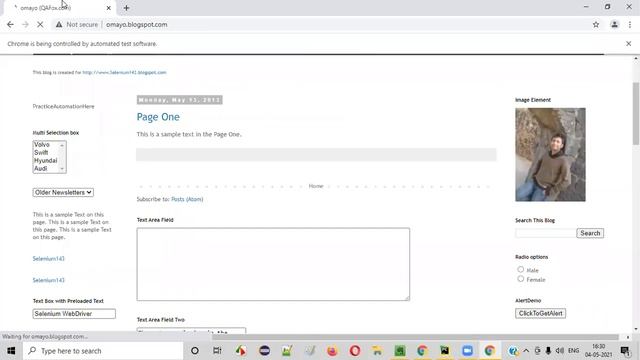640x360 pixels.
Task: Select Swift in the multi selection box
Action: click(x=41, y=152)
